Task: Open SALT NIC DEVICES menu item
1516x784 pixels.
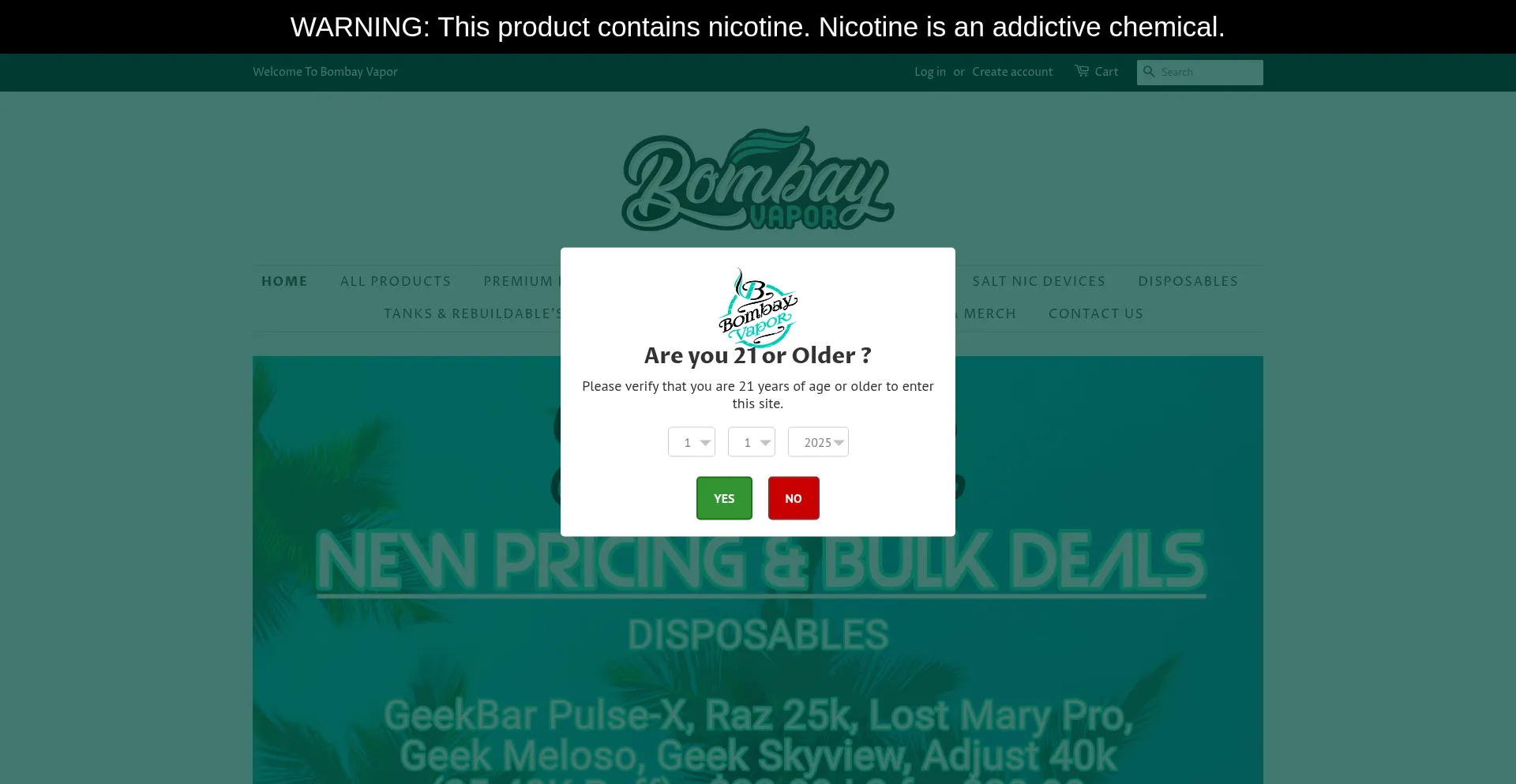Action: point(1039,281)
